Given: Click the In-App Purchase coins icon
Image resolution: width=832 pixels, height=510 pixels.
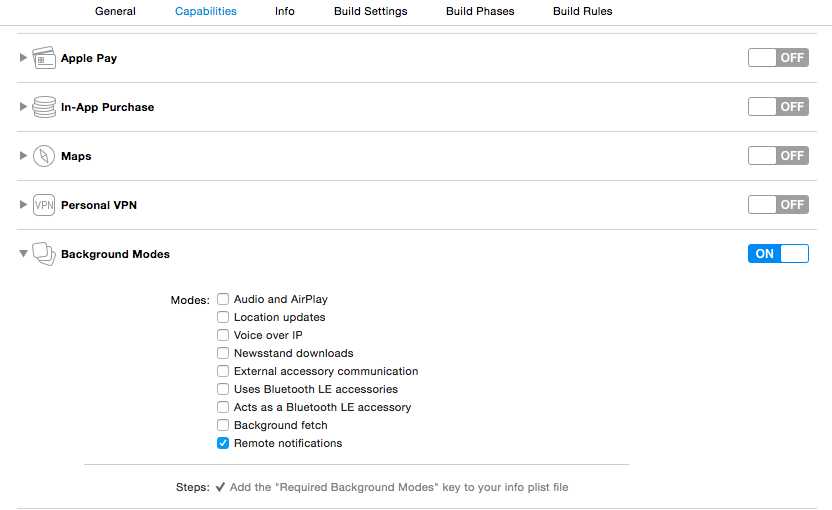Looking at the screenshot, I should coord(44,107).
